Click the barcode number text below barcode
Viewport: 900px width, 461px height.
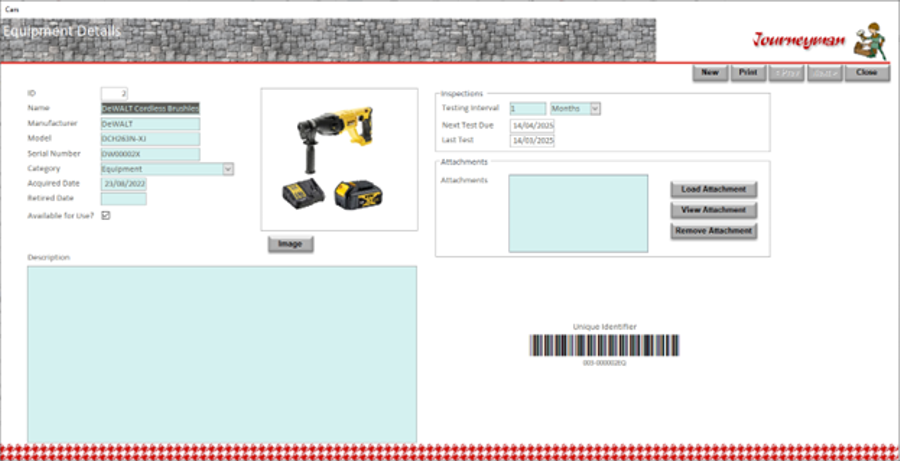click(604, 363)
